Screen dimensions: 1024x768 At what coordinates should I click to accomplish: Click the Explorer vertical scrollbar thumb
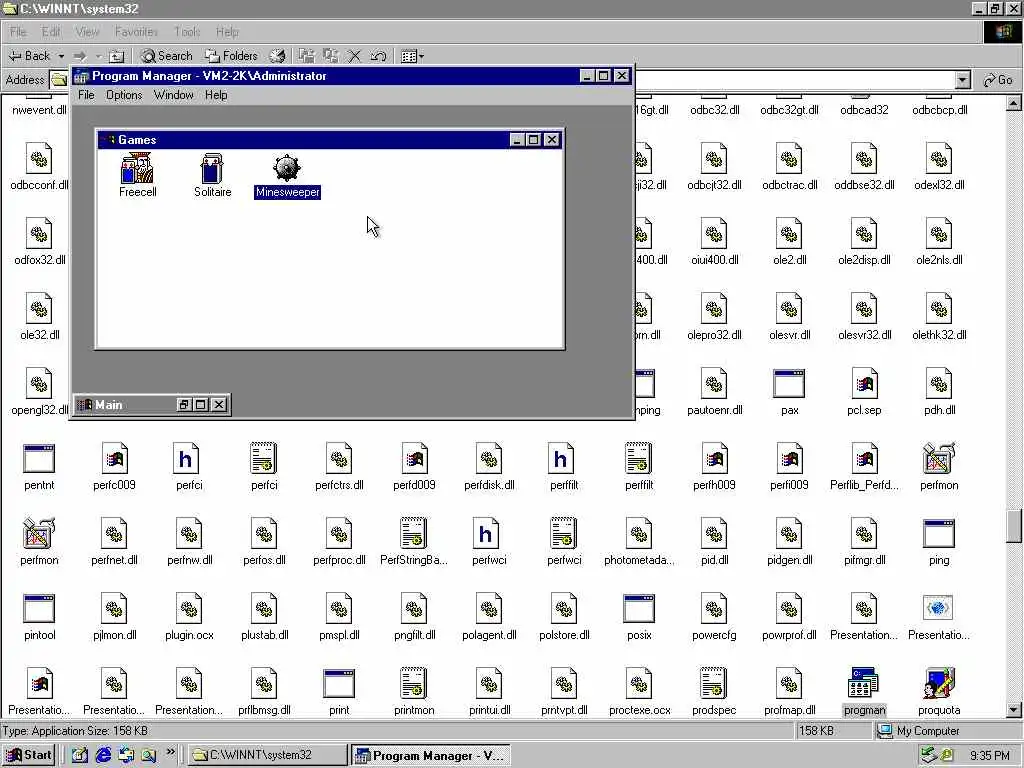pos(1014,526)
